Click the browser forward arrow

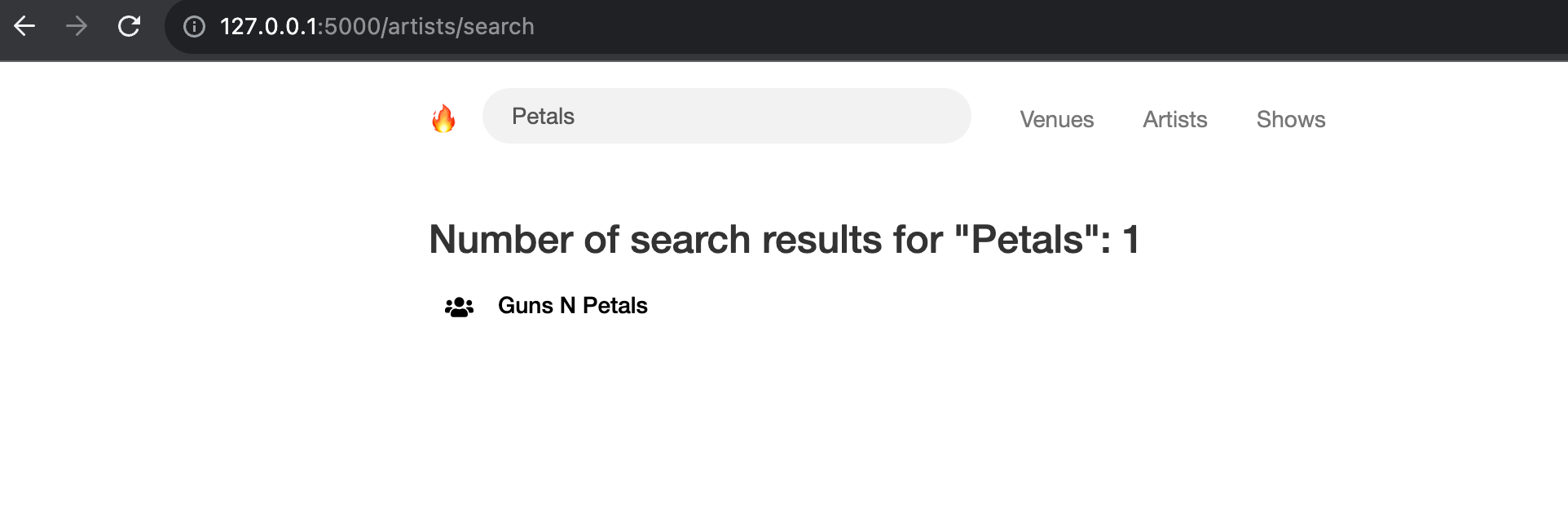(x=77, y=26)
